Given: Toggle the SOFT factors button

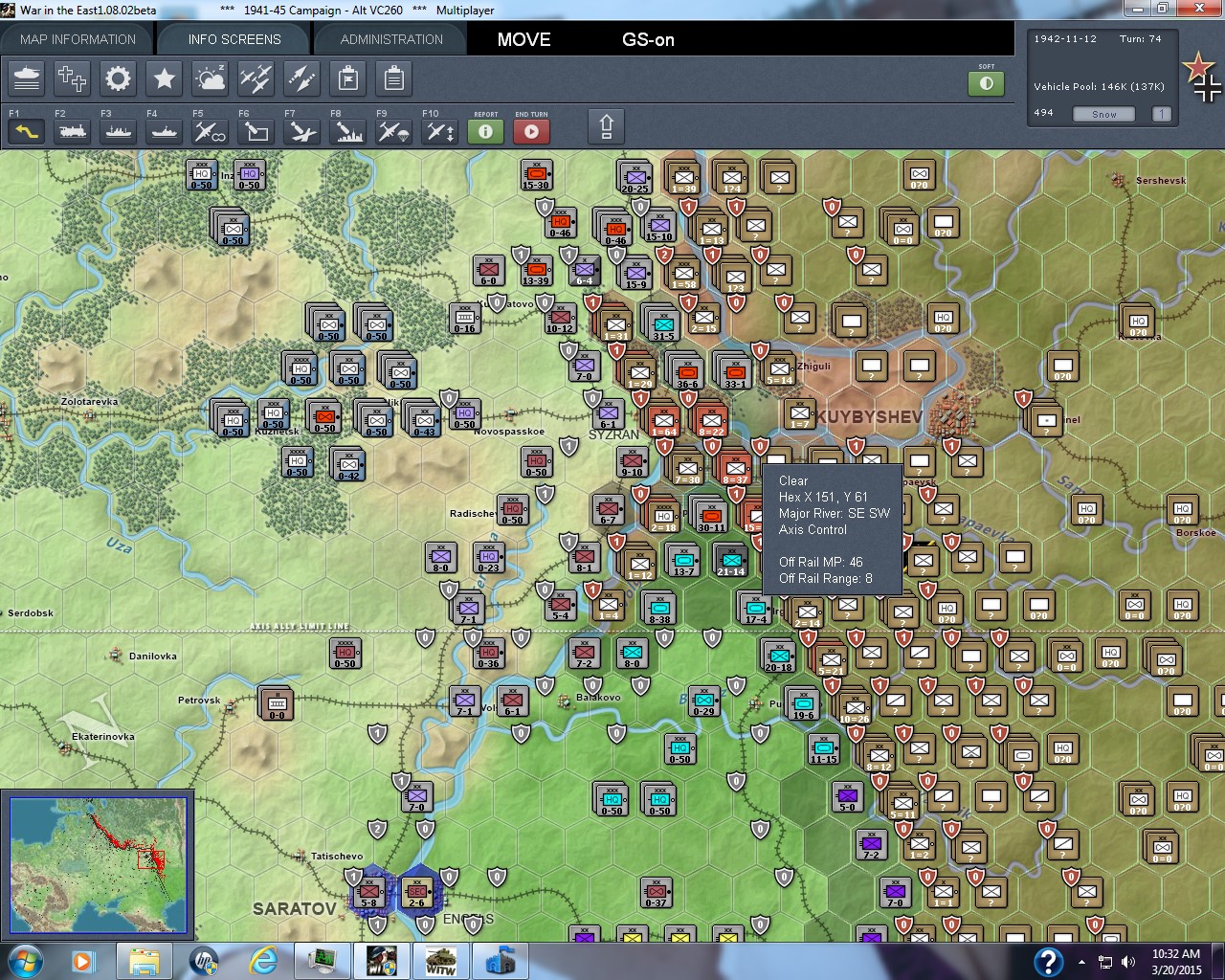Looking at the screenshot, I should coord(987,83).
